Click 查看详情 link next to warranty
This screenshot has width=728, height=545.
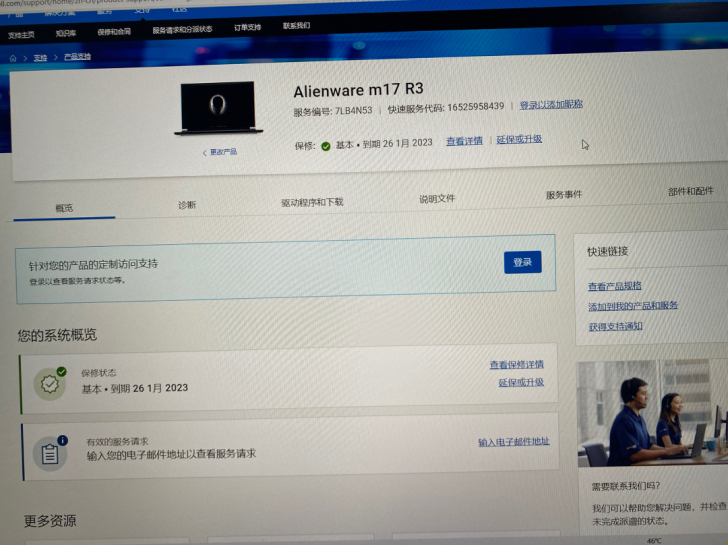pyautogui.click(x=464, y=141)
